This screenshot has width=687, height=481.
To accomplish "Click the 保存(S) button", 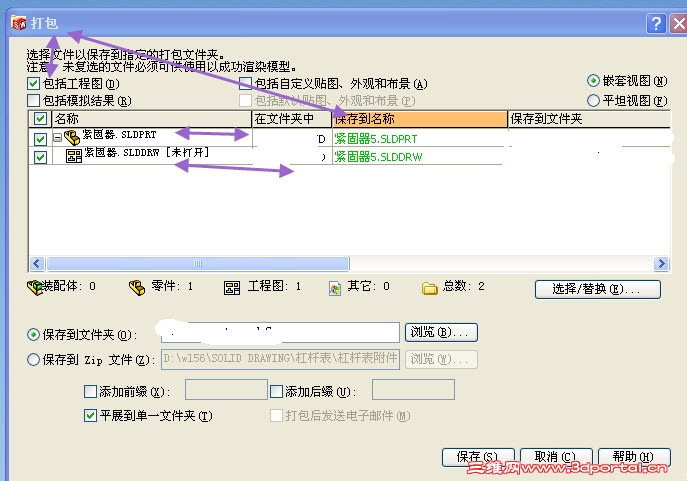I will point(478,457).
